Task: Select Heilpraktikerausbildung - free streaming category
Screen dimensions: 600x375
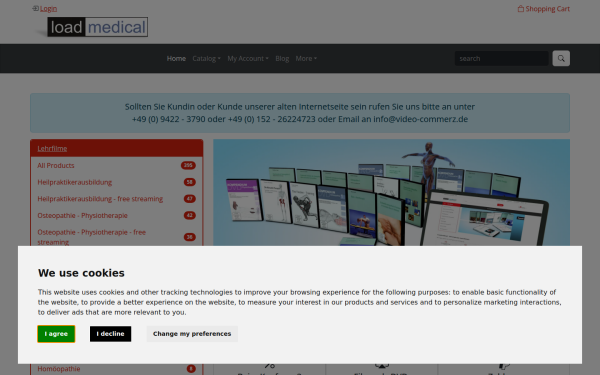Action: [100, 199]
